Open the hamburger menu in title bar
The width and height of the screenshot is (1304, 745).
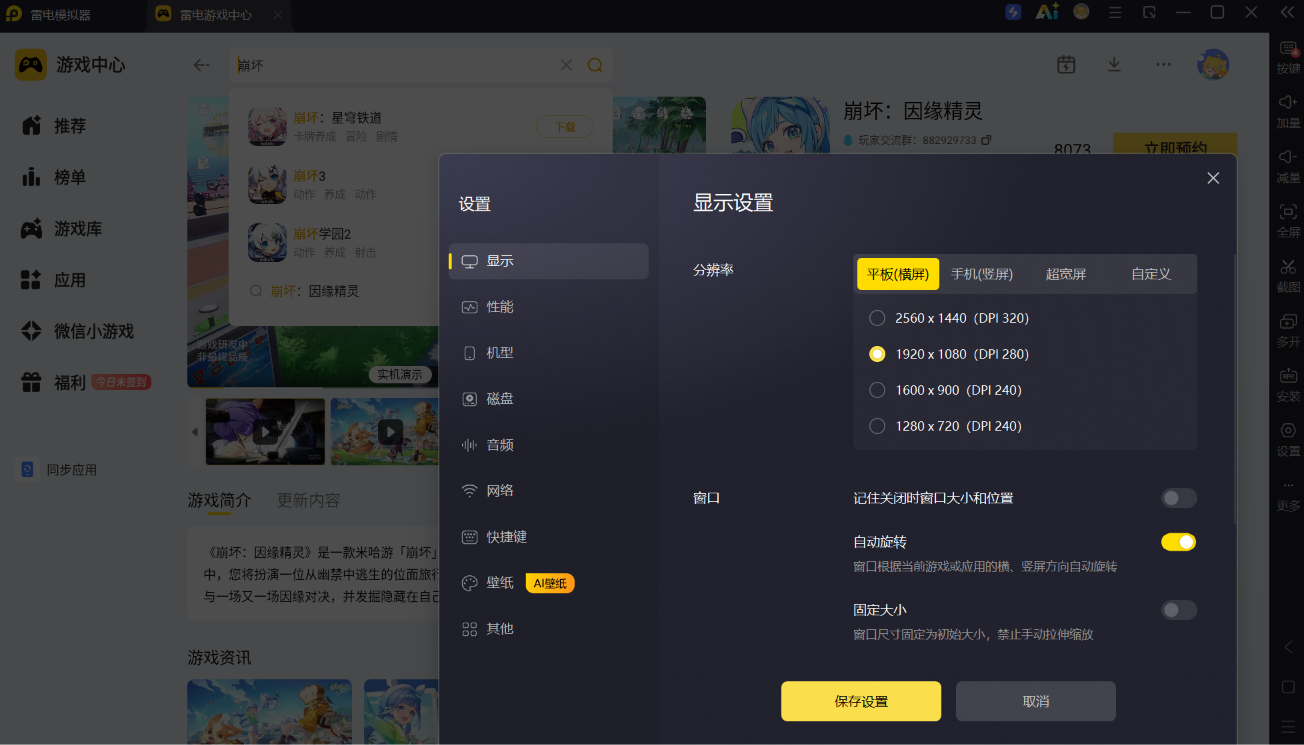pos(1115,12)
